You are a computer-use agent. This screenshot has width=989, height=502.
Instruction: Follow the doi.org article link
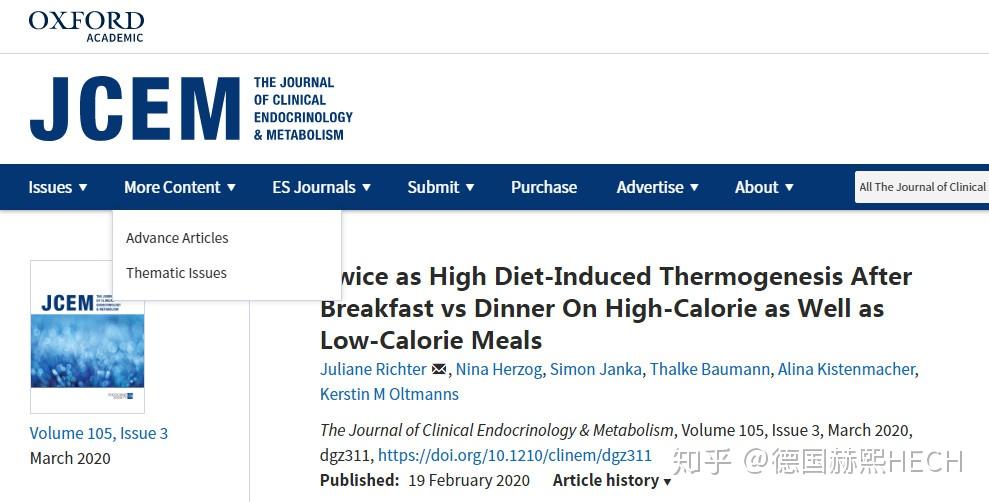(x=515, y=455)
